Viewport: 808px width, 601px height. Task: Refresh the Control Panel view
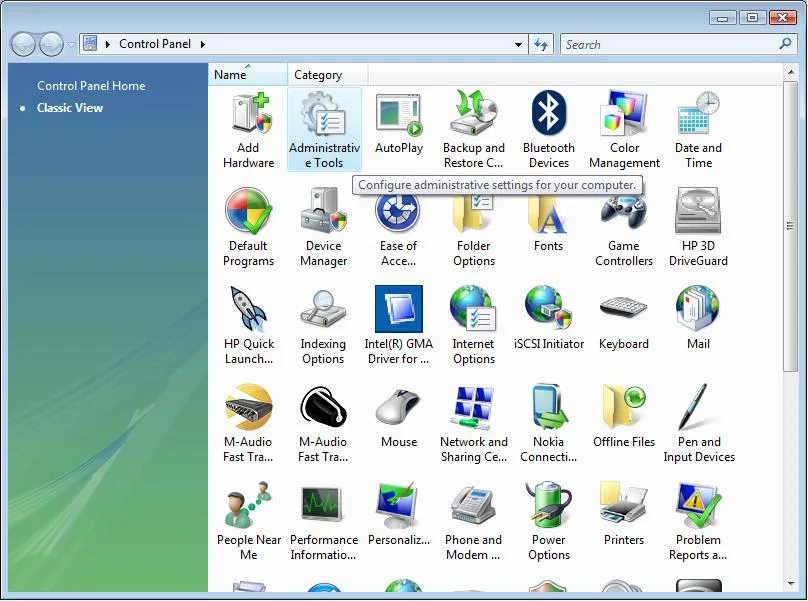[541, 45]
